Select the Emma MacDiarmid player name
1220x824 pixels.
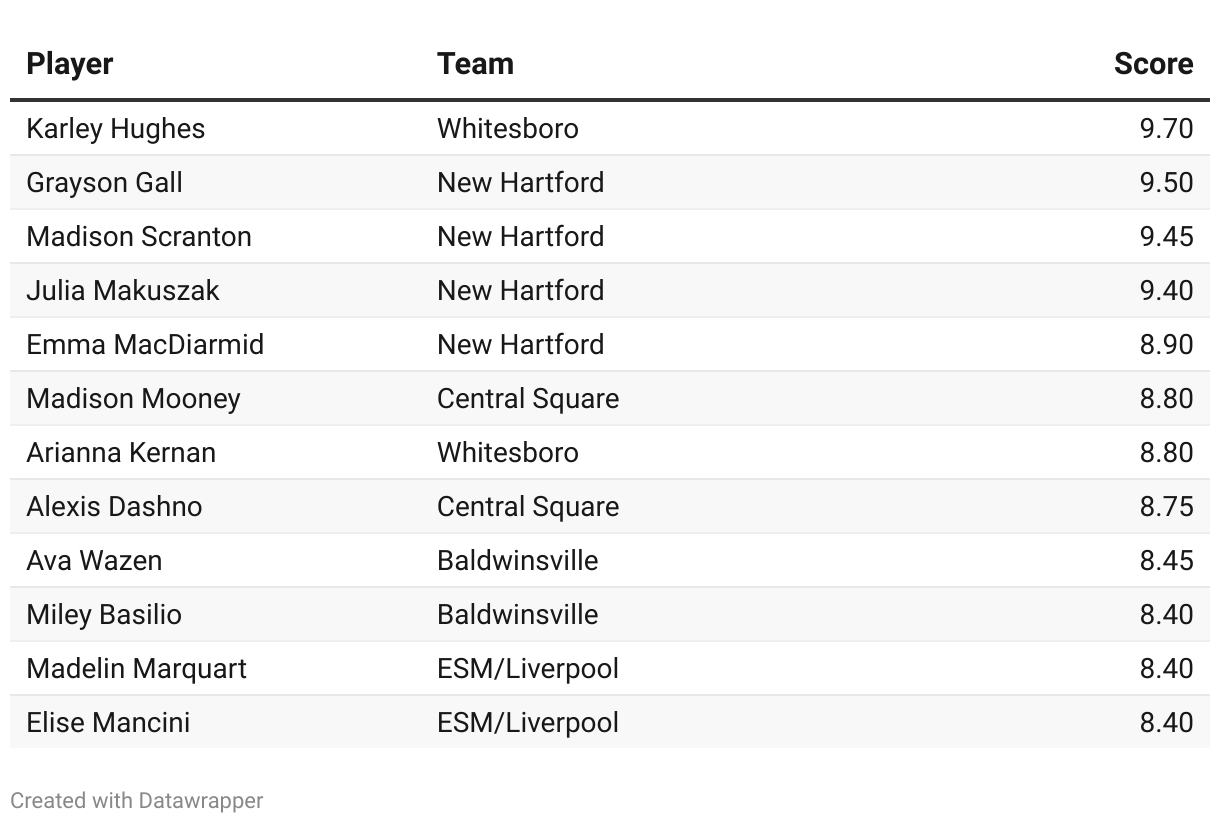coord(145,345)
